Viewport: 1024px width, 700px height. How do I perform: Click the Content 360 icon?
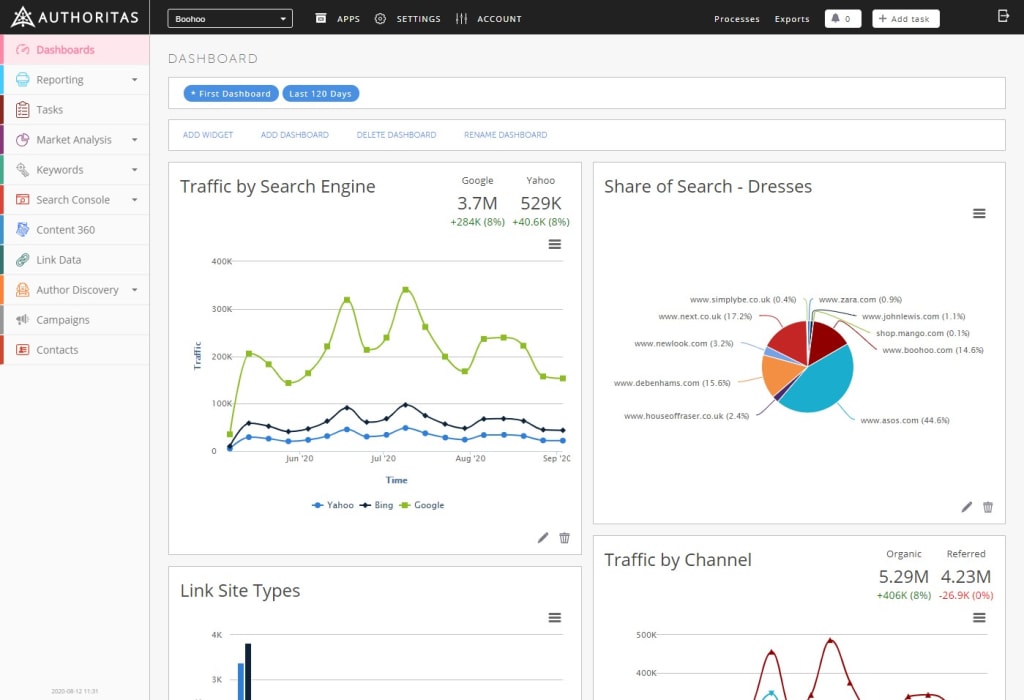pos(23,230)
